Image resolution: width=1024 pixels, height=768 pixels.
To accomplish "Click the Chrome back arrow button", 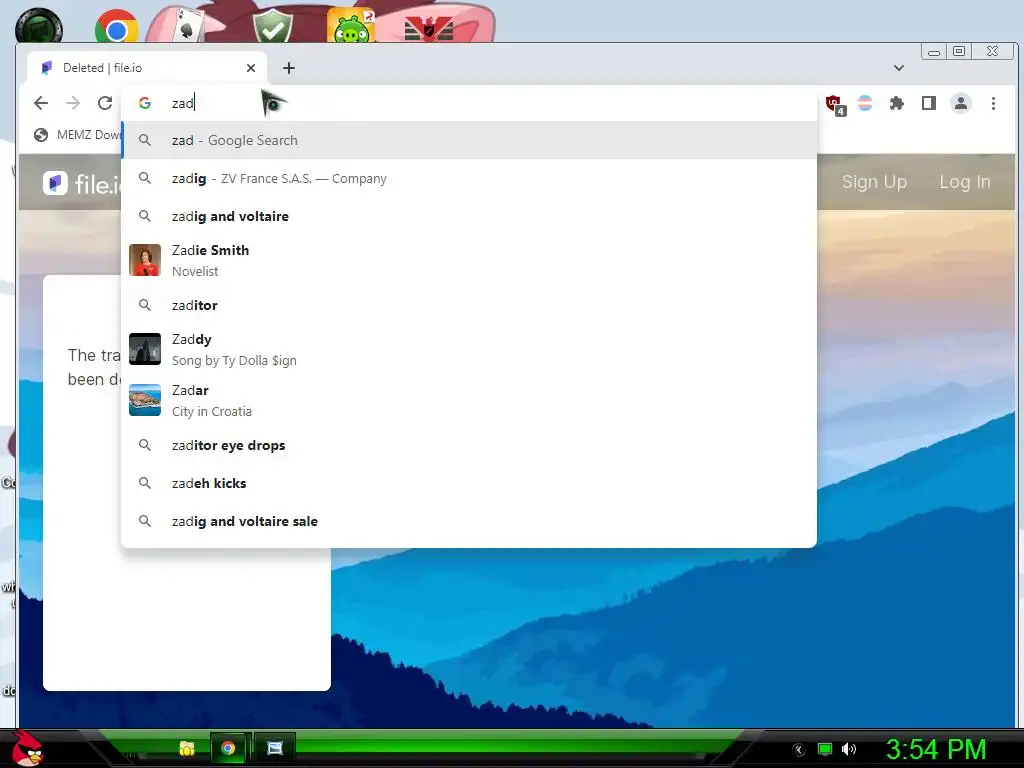I will point(40,103).
